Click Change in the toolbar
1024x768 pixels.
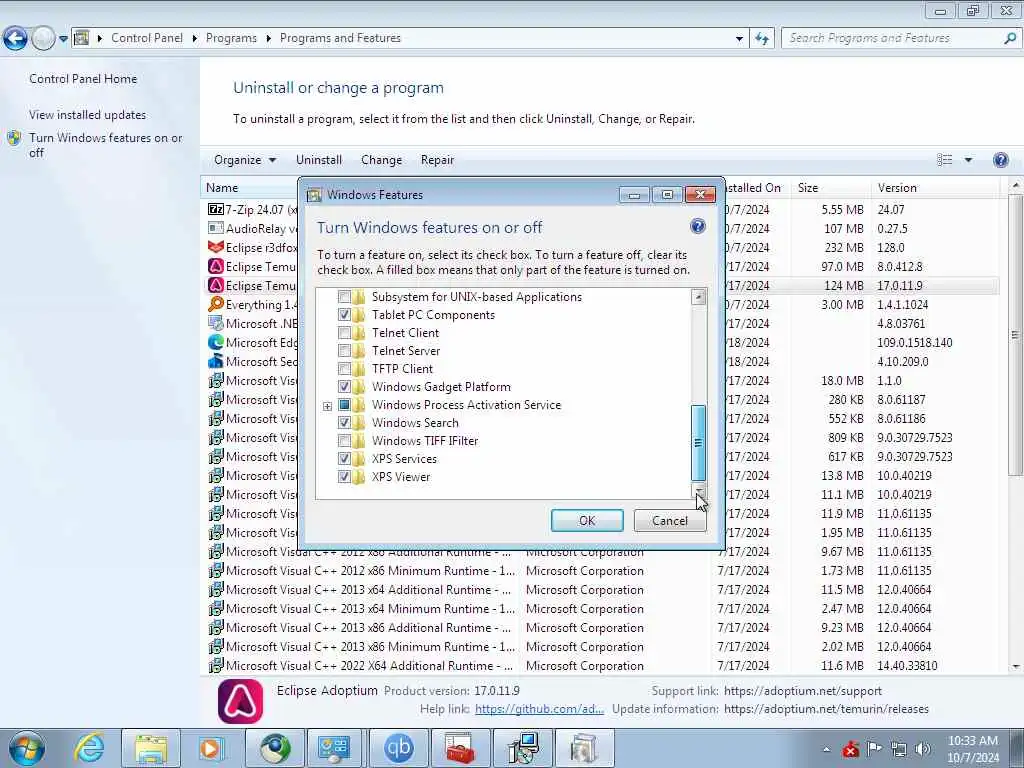tap(381, 160)
